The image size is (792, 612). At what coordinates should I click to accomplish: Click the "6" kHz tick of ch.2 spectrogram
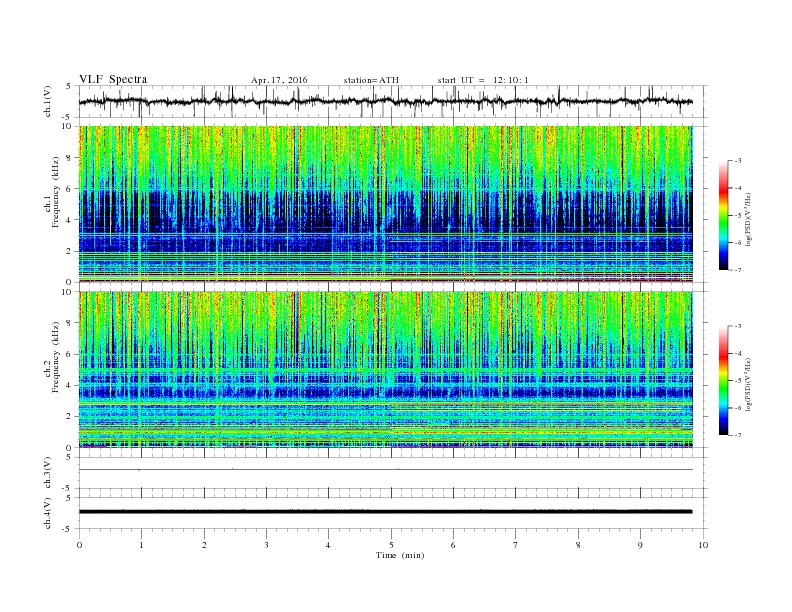70,354
